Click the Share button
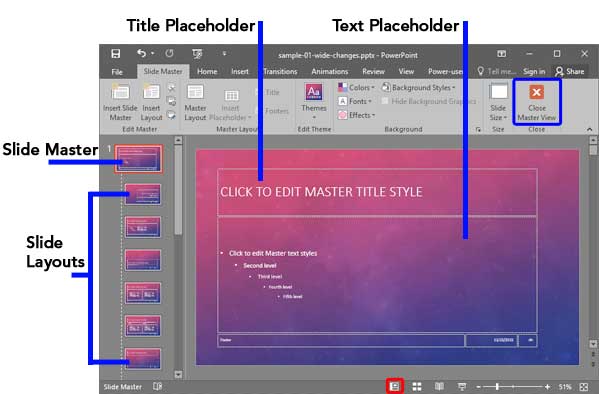 point(570,71)
